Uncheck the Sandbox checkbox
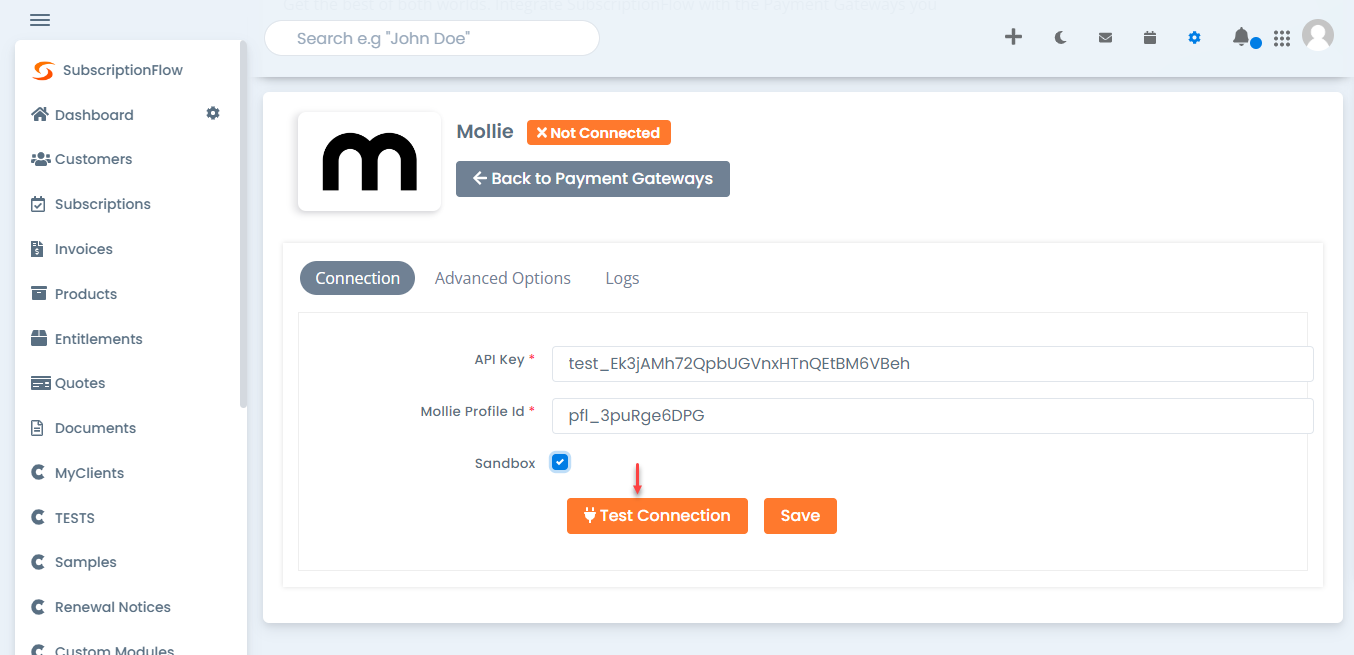 (560, 462)
